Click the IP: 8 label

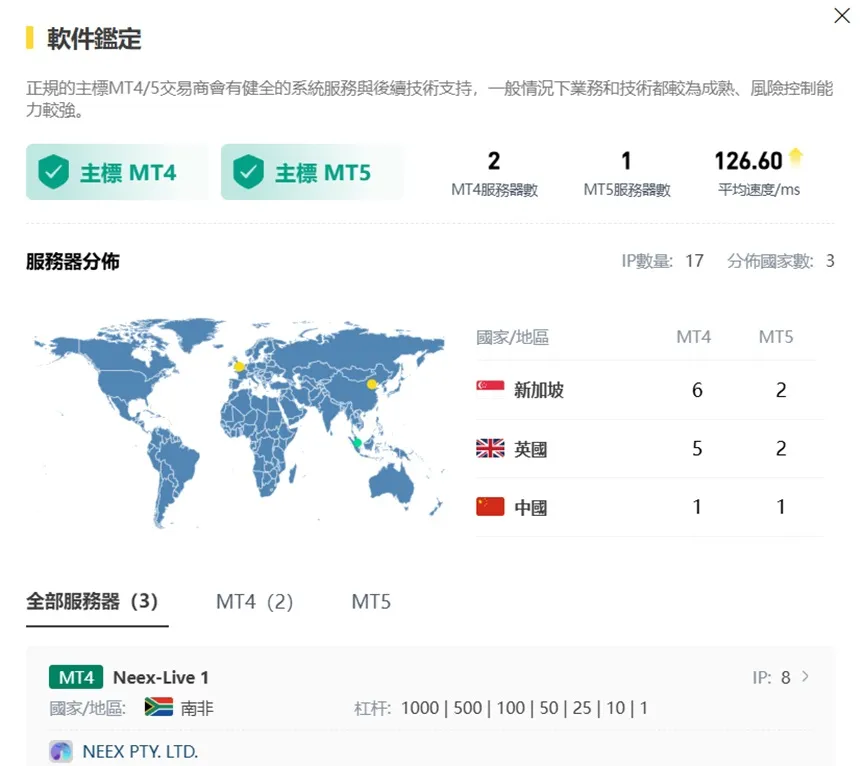tap(772, 677)
